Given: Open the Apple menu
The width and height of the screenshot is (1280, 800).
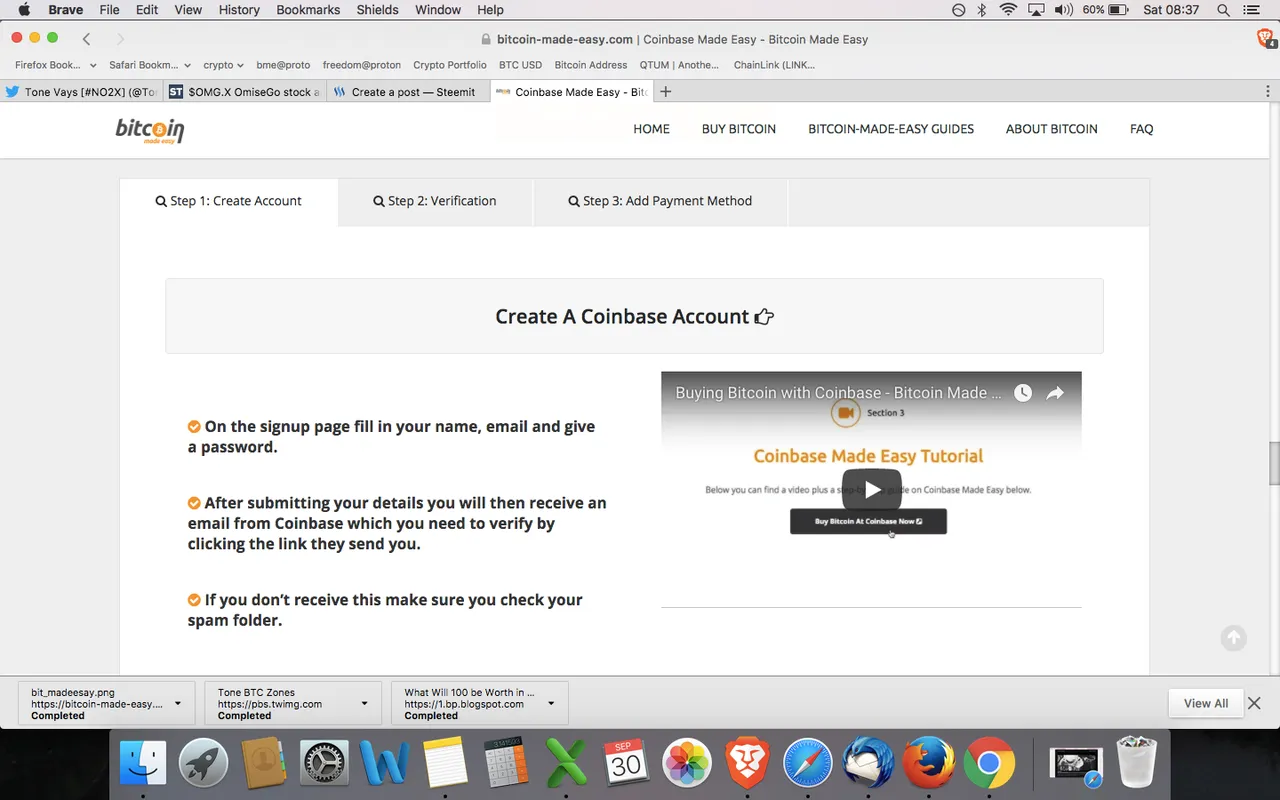Looking at the screenshot, I should point(24,10).
